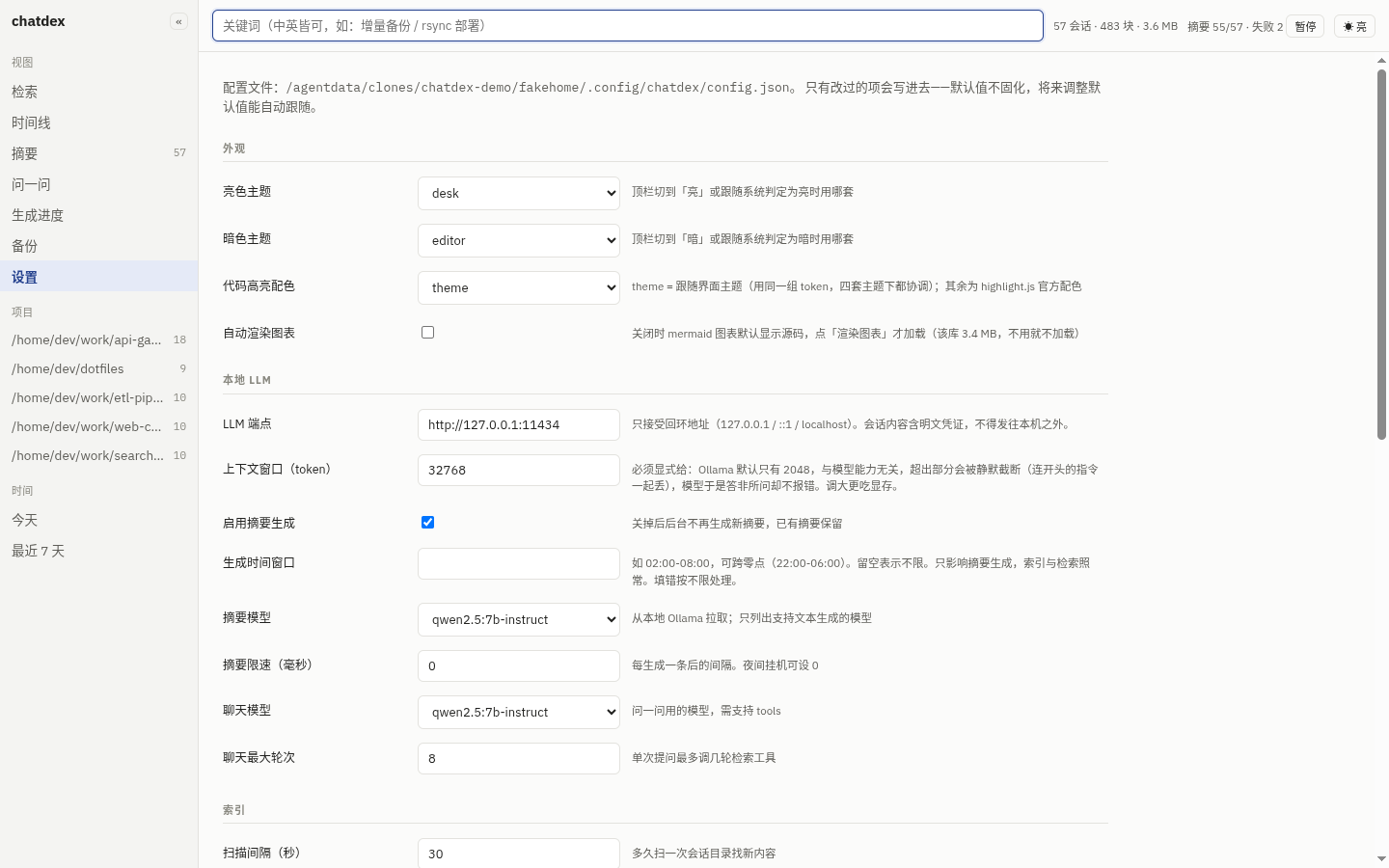Open the 检索 view
This screenshot has width=1389, height=868.
click(98, 92)
